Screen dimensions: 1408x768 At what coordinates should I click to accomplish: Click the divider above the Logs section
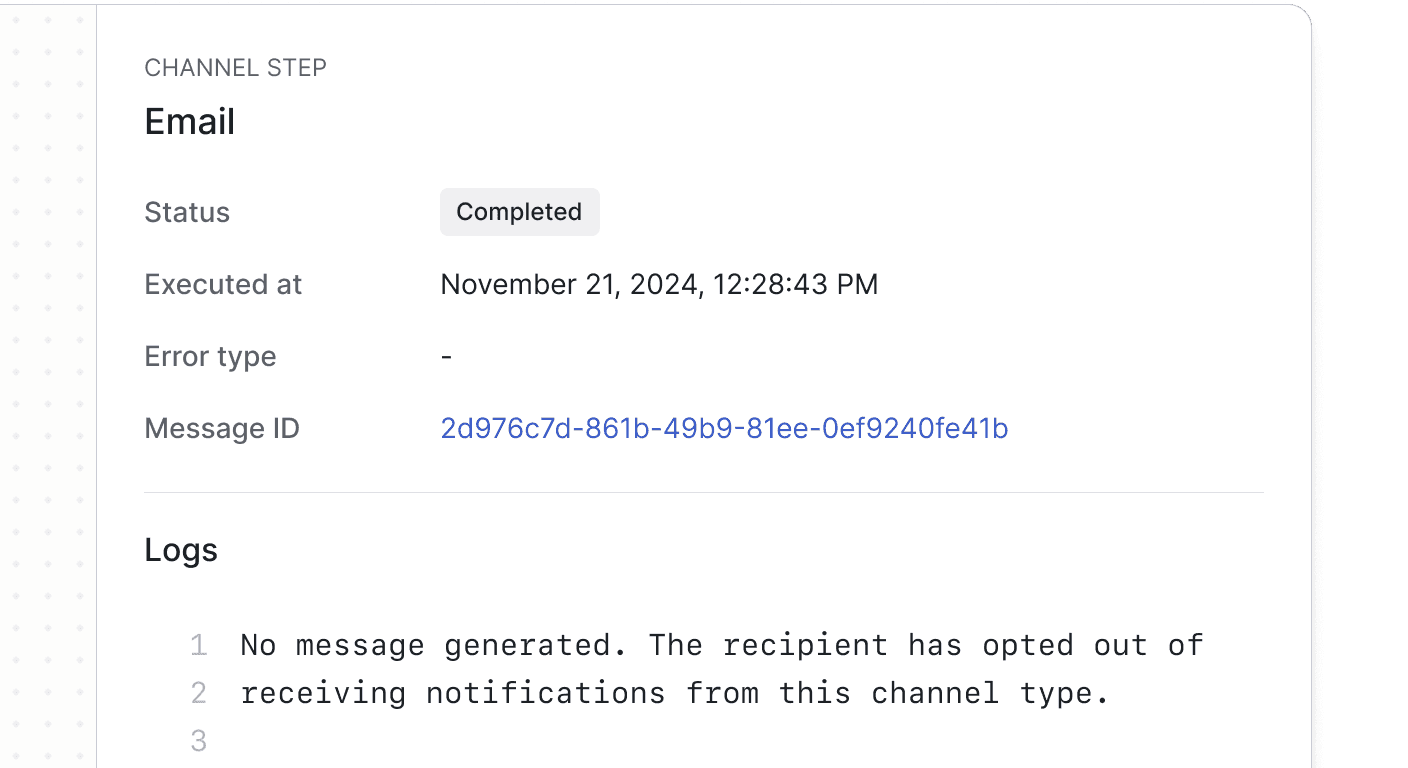(705, 490)
